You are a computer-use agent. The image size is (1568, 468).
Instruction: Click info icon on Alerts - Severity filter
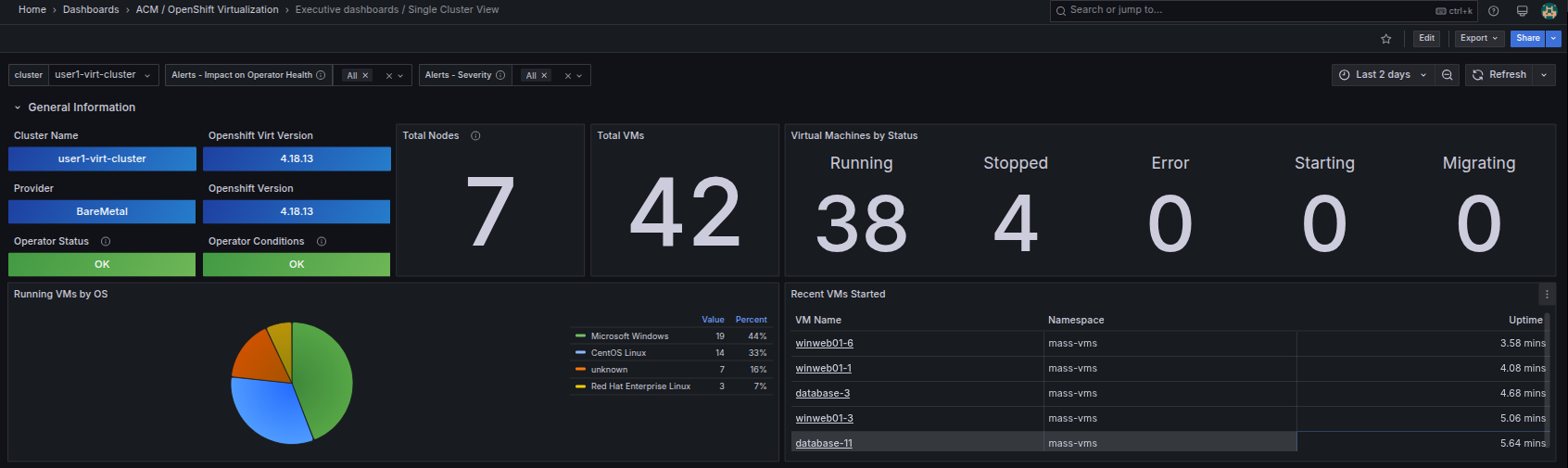[x=500, y=75]
